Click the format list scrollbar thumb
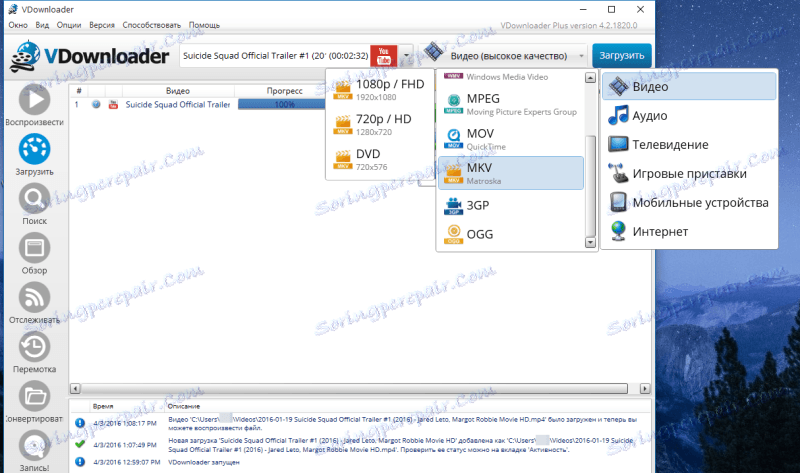This screenshot has width=800, height=473. coord(590,186)
